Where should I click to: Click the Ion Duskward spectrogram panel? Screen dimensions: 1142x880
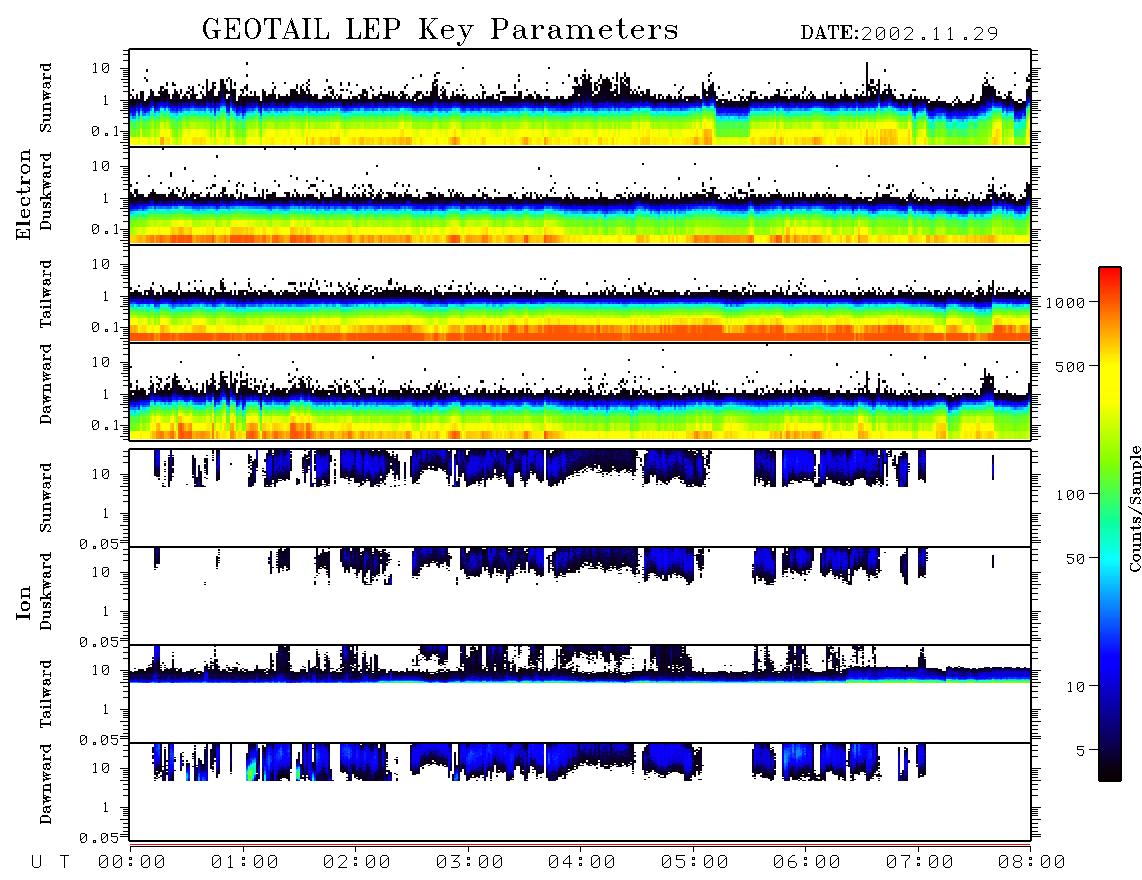580,595
